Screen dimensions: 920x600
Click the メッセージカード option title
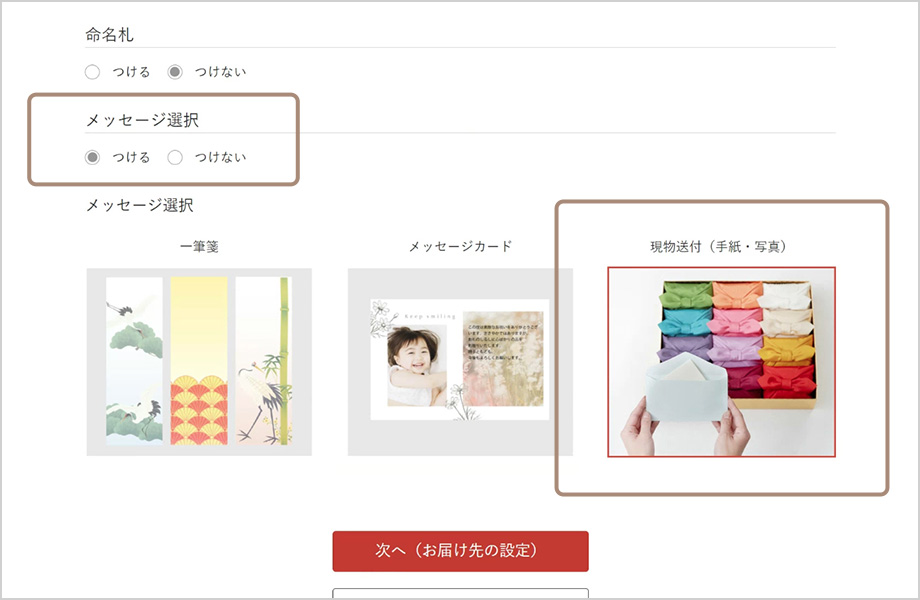460,246
